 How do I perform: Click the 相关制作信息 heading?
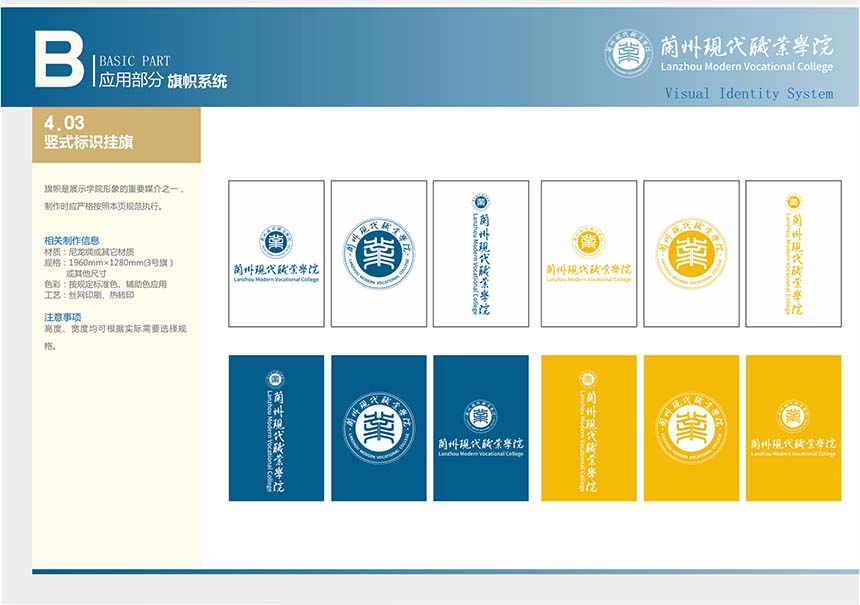point(72,240)
